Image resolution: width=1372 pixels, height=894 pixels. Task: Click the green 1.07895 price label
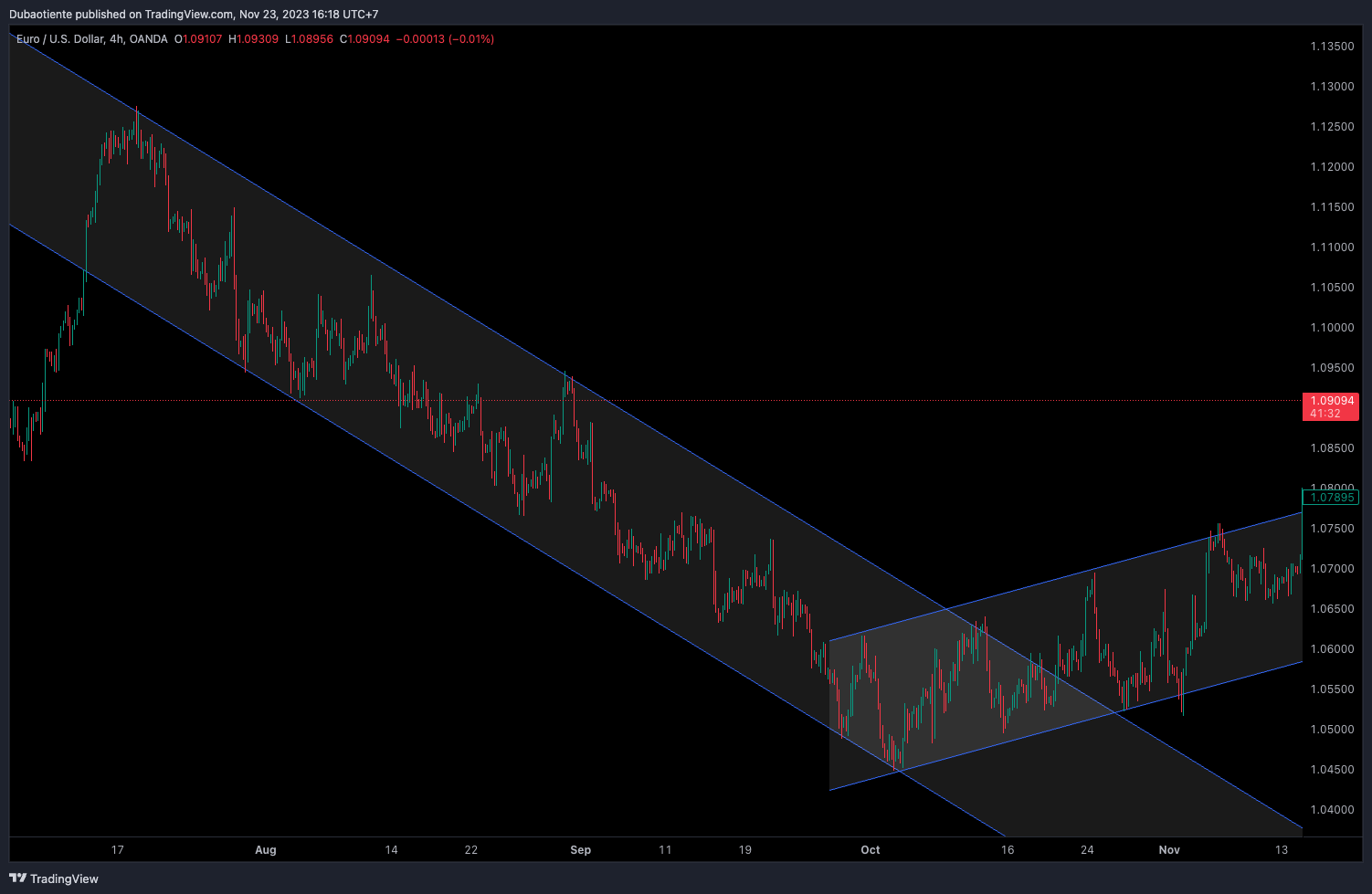coord(1331,498)
